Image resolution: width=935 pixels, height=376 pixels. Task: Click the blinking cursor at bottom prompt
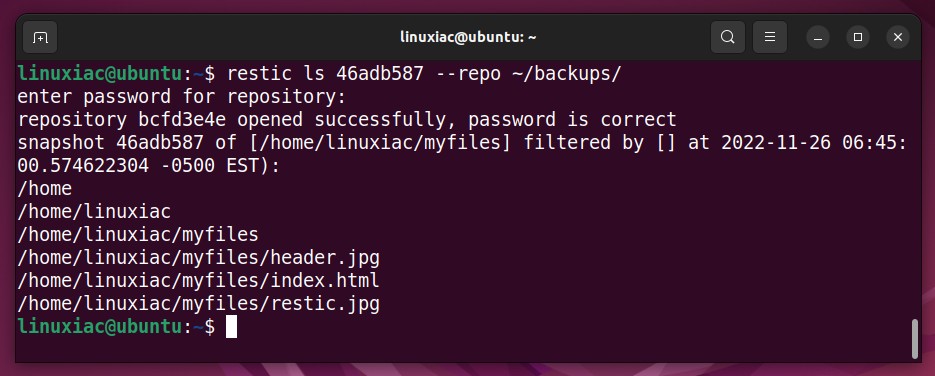click(231, 327)
